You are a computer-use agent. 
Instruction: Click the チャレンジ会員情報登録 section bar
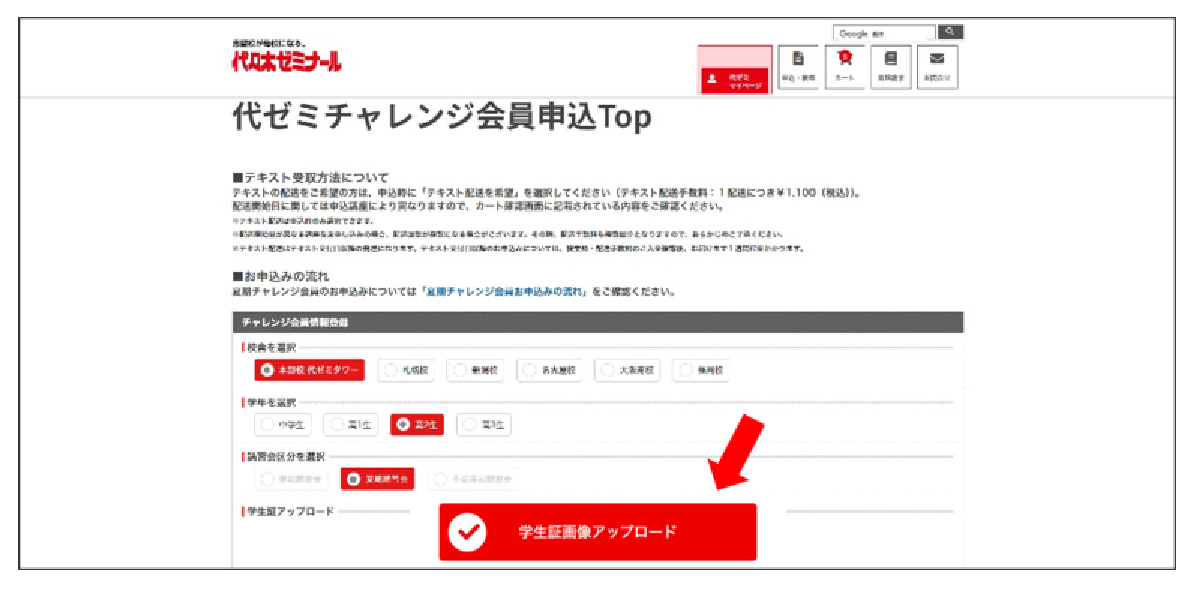597,322
